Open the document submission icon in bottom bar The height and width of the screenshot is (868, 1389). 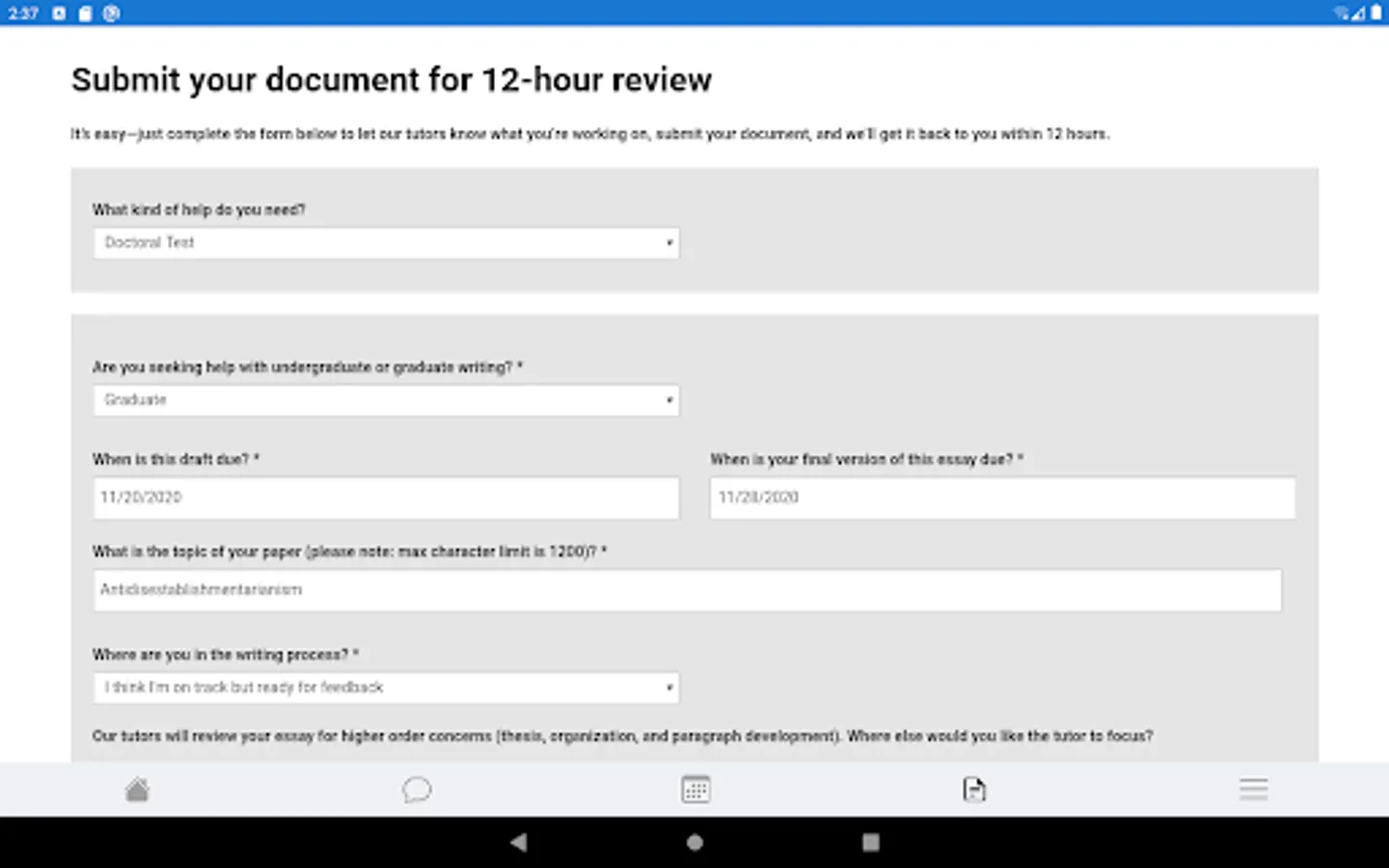(x=974, y=789)
